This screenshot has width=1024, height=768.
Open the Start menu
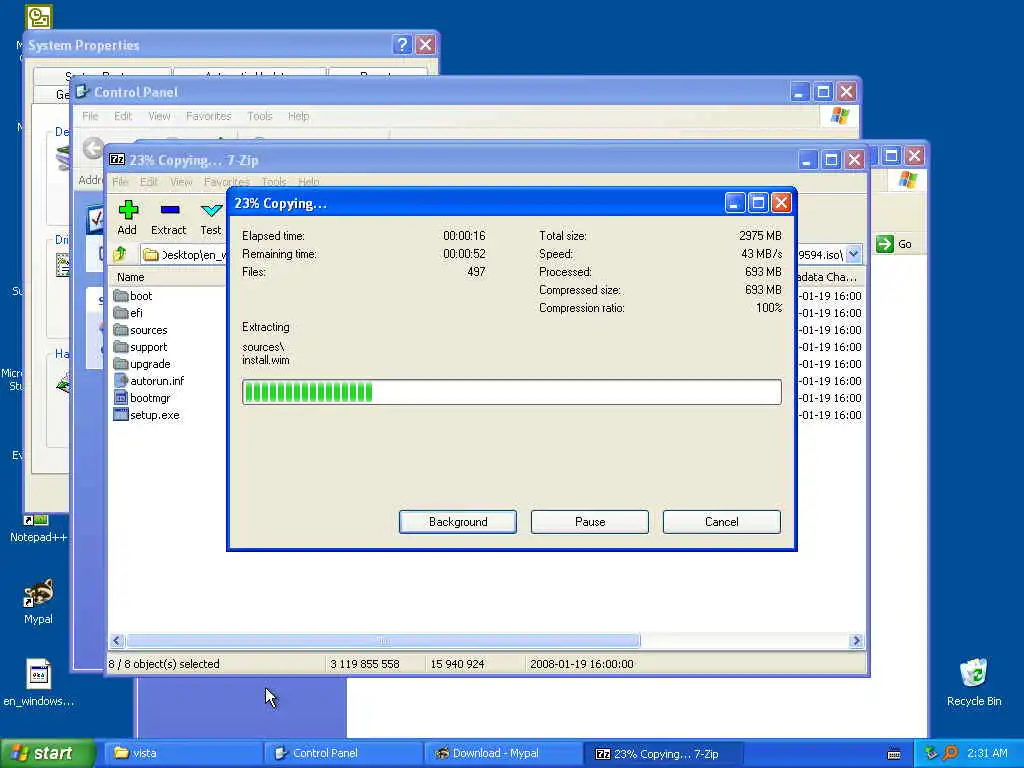click(x=48, y=753)
